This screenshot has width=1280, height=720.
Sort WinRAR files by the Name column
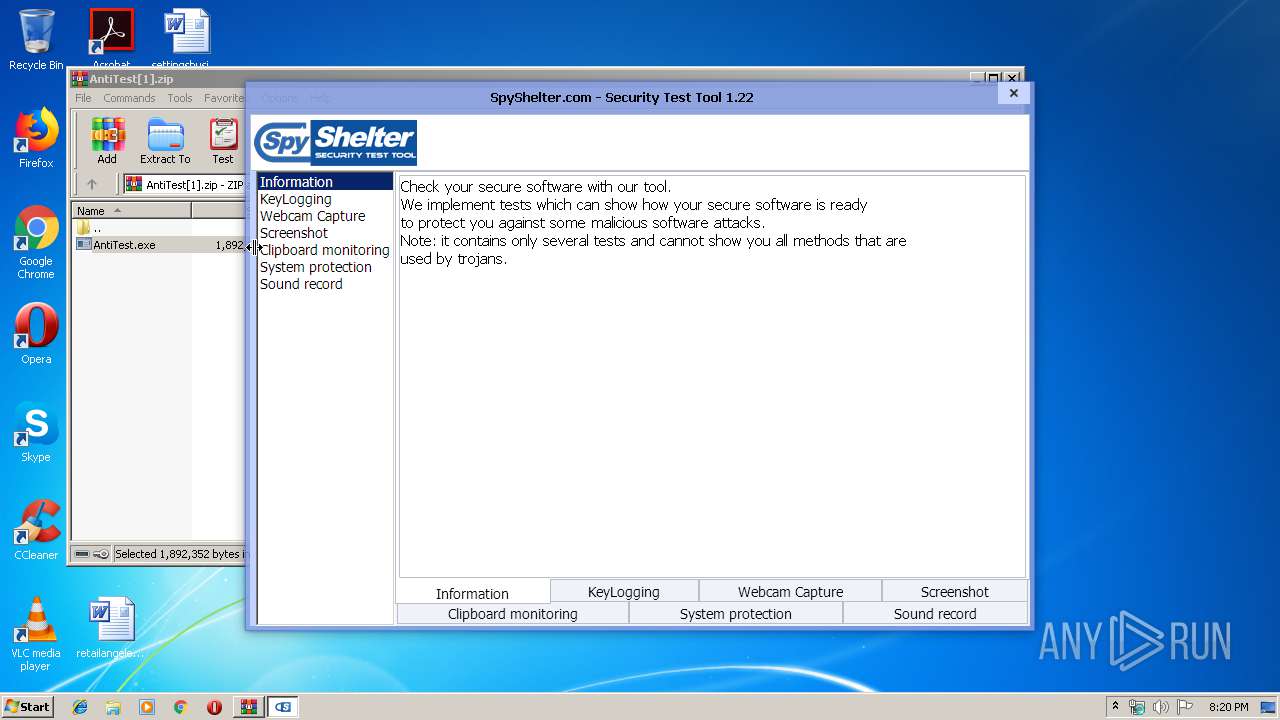click(131, 211)
